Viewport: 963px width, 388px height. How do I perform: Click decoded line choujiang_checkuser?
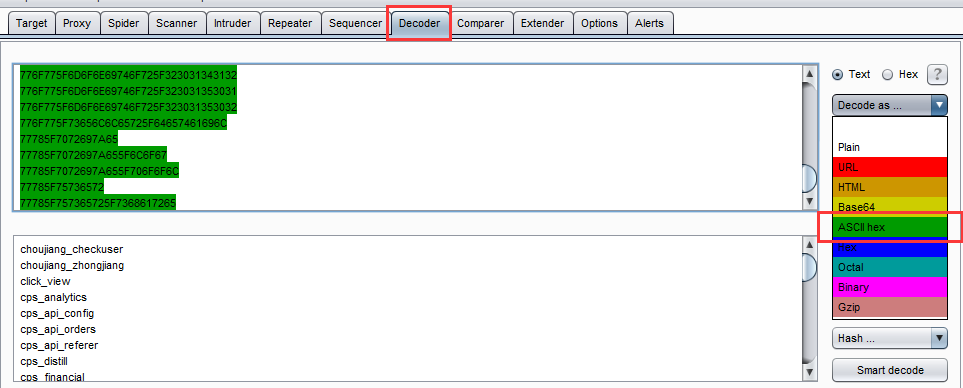(72, 249)
